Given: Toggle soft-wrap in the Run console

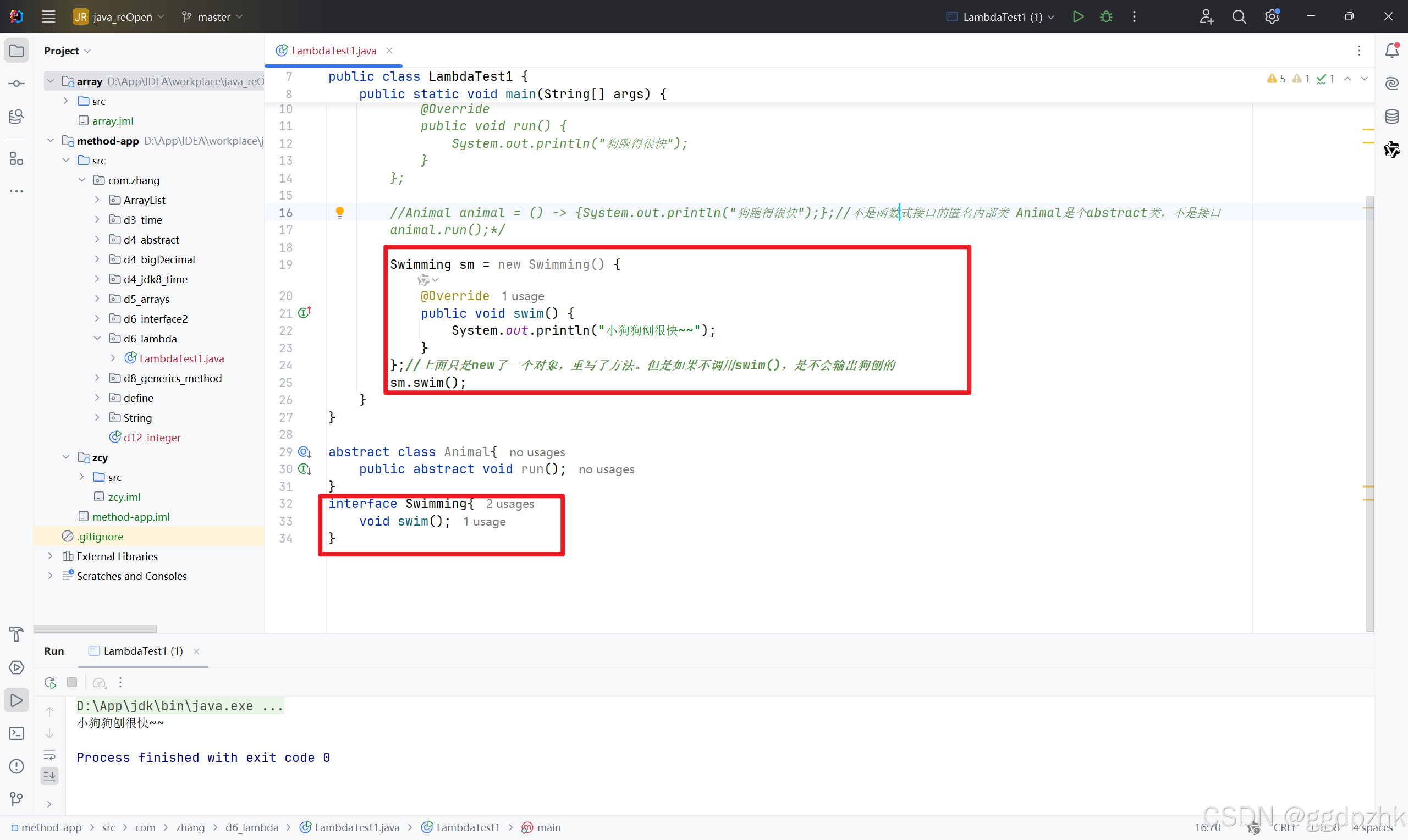Looking at the screenshot, I should click(x=50, y=755).
